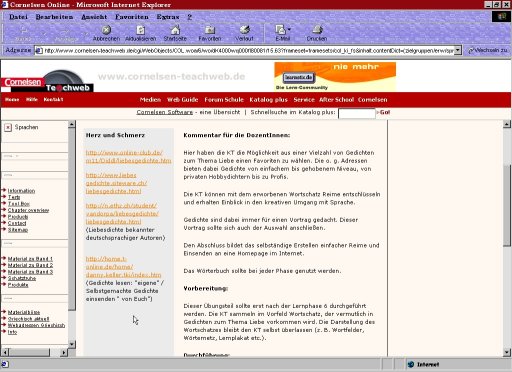512x372 pixels.
Task: Open the Startseite home icon
Action: (175, 30)
